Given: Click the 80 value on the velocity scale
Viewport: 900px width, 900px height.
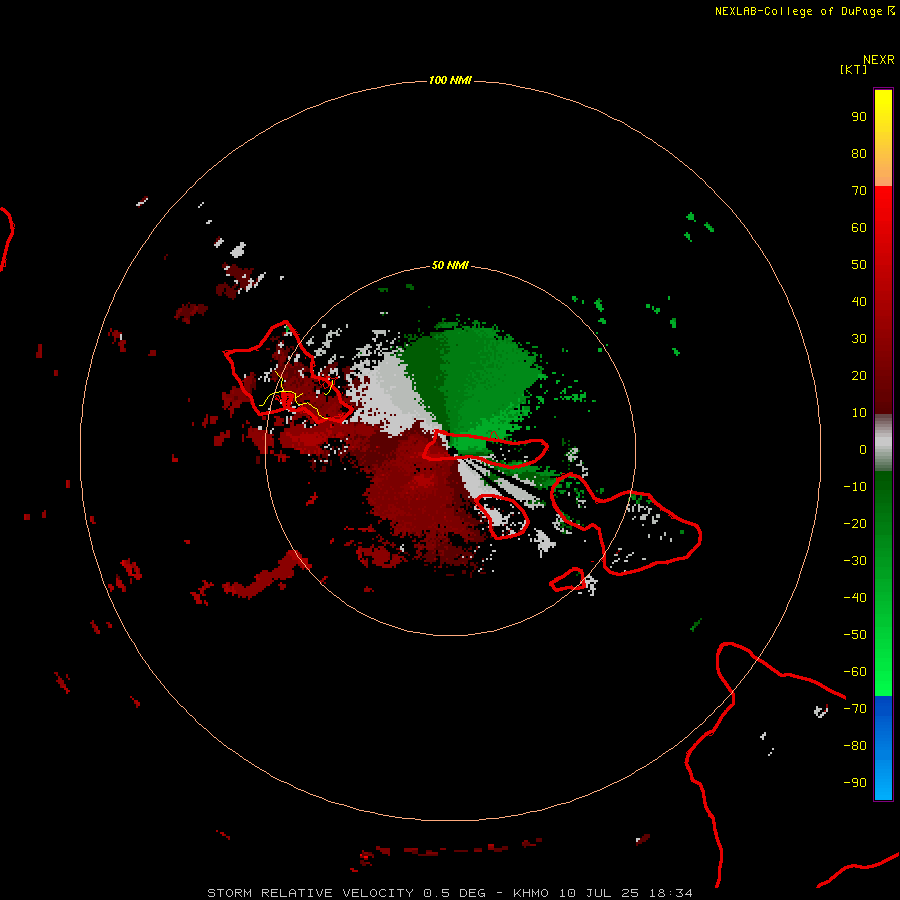Looking at the screenshot, I should point(859,154).
